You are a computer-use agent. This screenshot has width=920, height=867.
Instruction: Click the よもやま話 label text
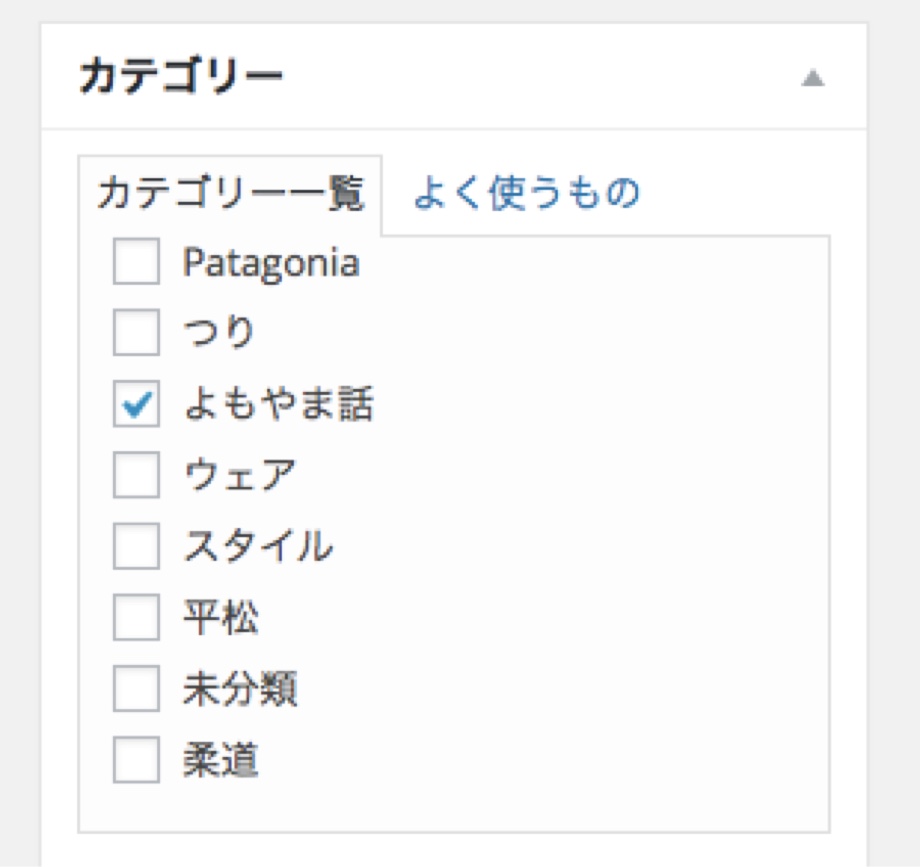coord(279,404)
